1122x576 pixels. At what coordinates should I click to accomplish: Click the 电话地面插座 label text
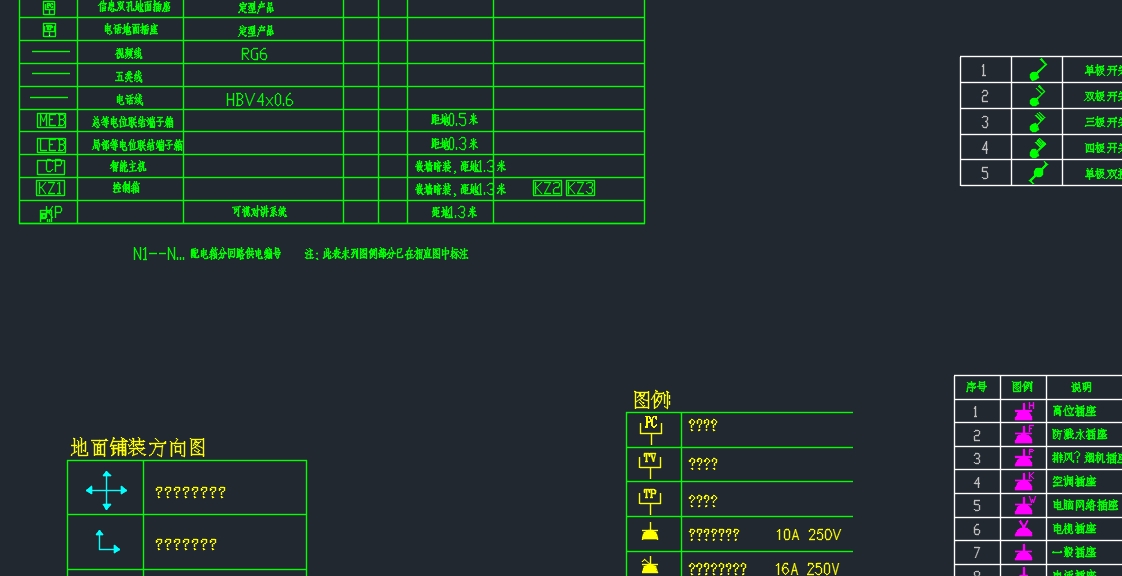(131, 30)
